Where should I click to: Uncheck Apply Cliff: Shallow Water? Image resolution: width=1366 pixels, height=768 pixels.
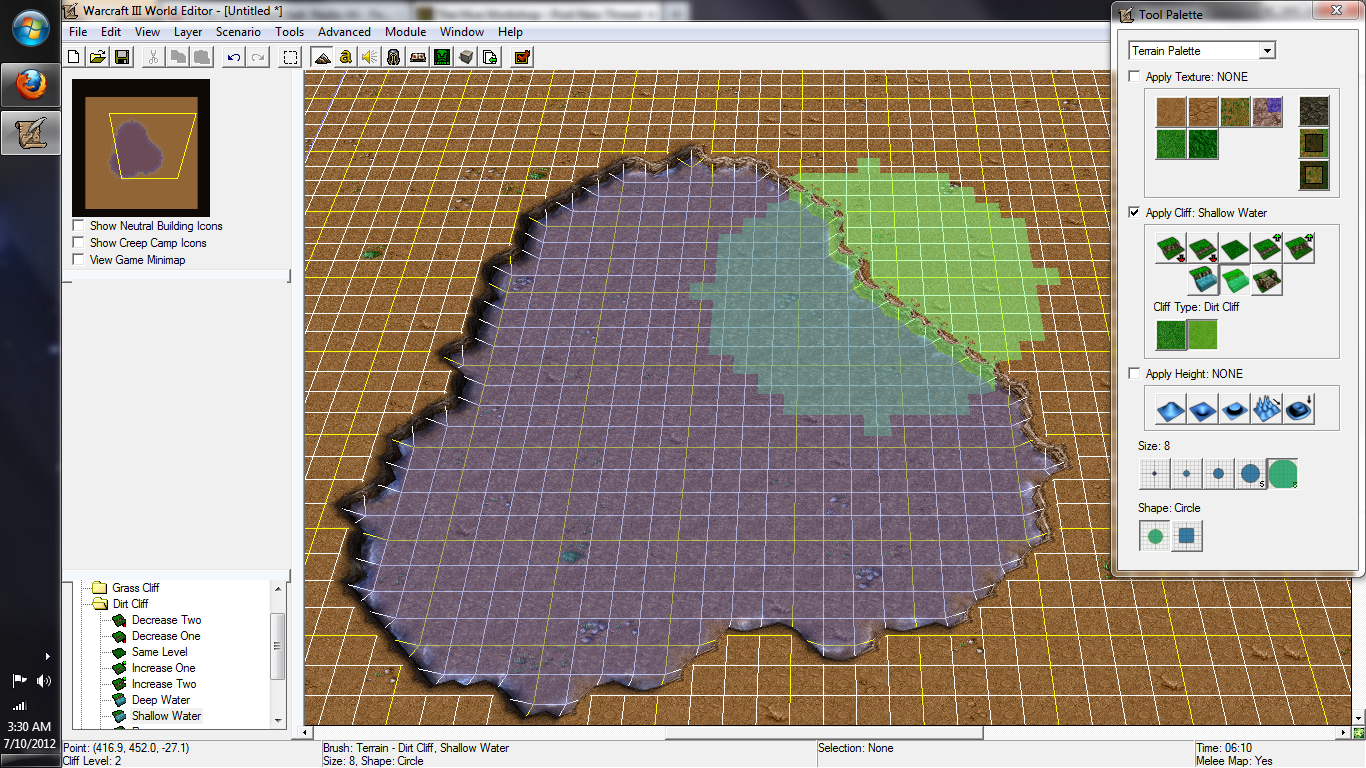[1134, 213]
